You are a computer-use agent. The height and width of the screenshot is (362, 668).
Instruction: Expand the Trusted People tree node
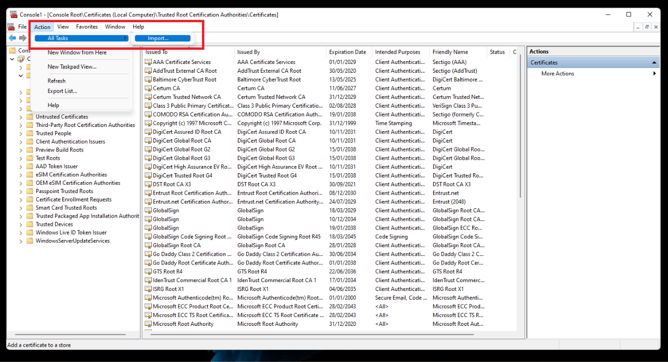pyautogui.click(x=20, y=133)
